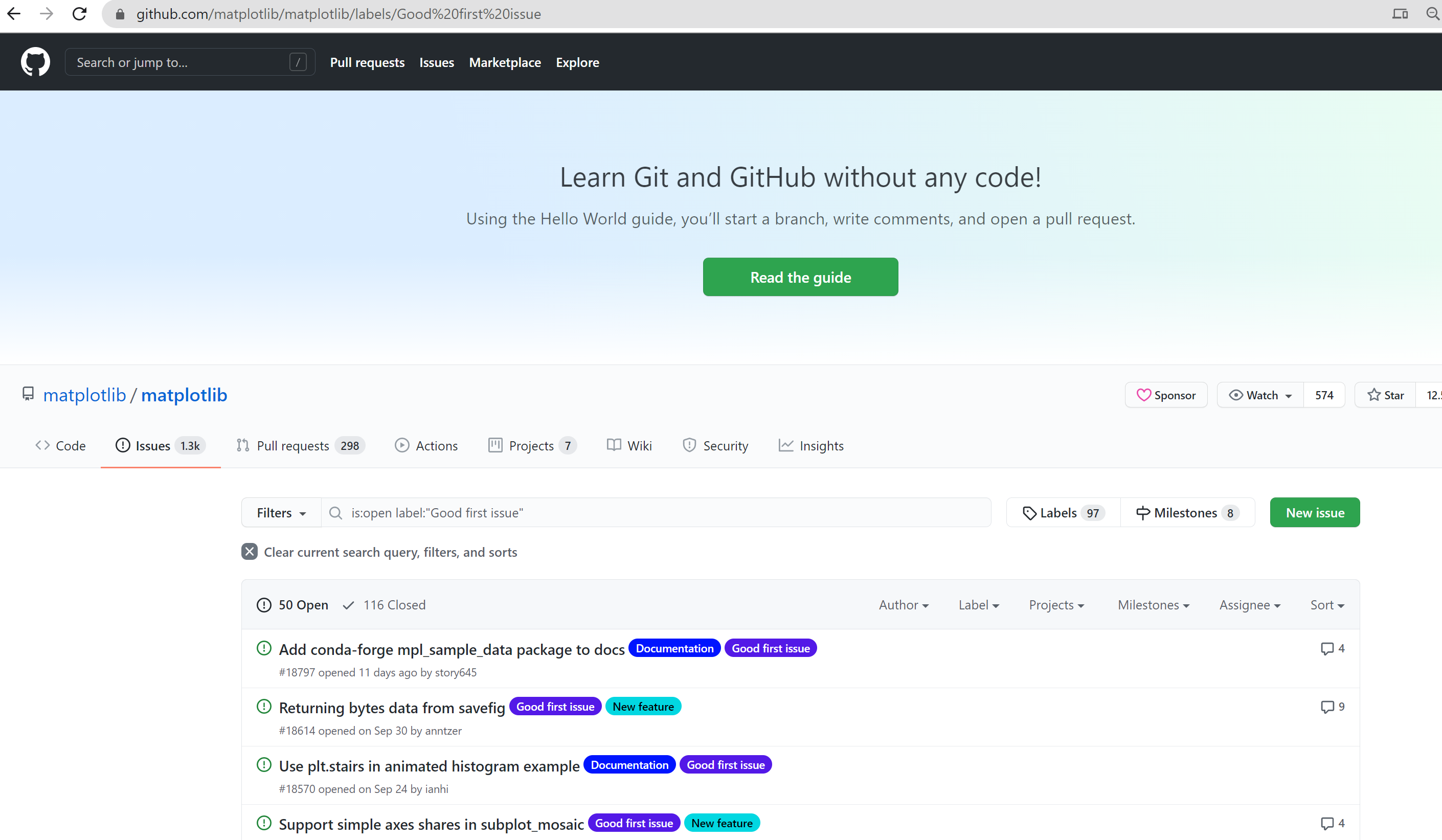Click the purple Good first issue label
This screenshot has width=1442, height=840.
pyautogui.click(x=770, y=648)
